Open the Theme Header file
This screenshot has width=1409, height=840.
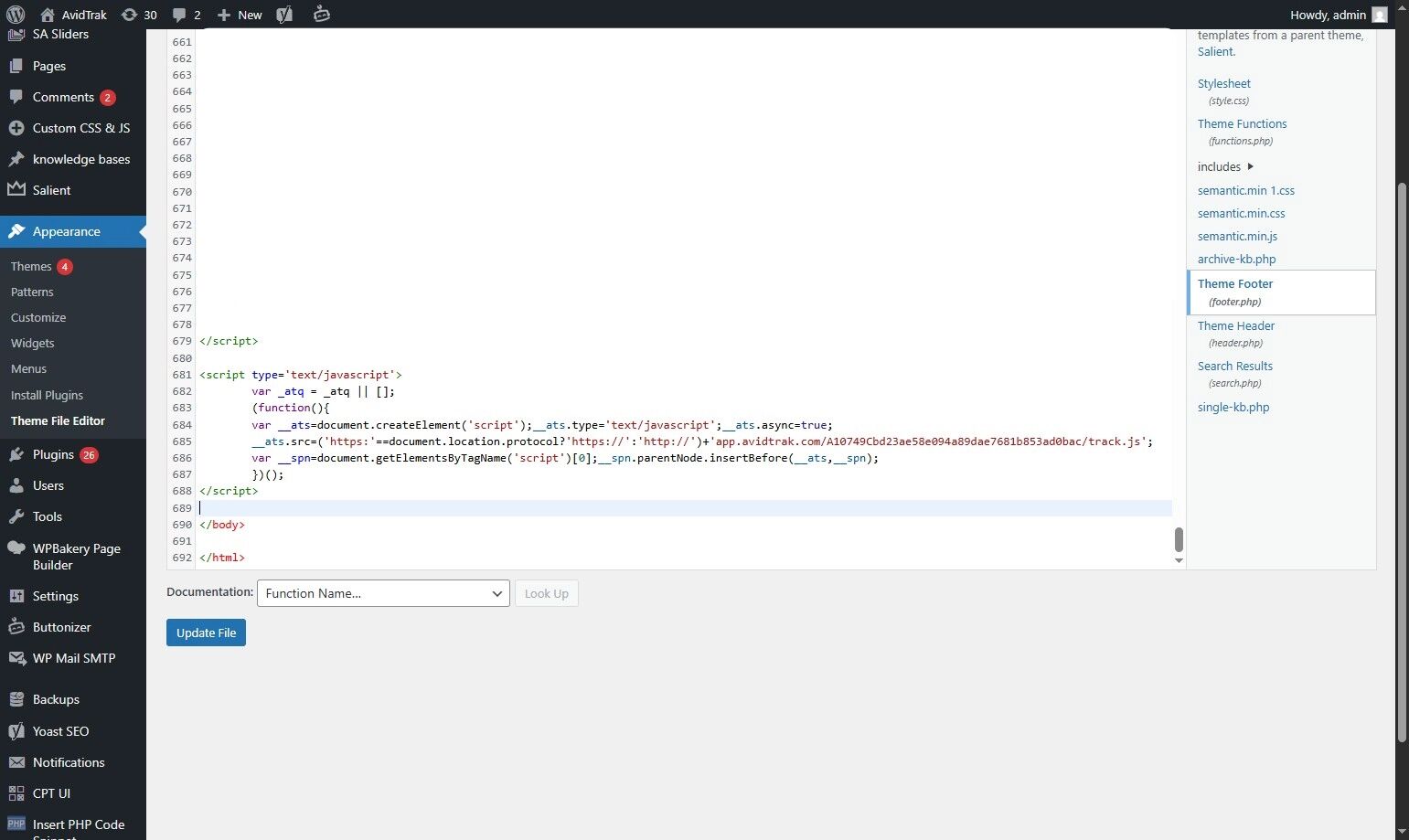[1236, 325]
